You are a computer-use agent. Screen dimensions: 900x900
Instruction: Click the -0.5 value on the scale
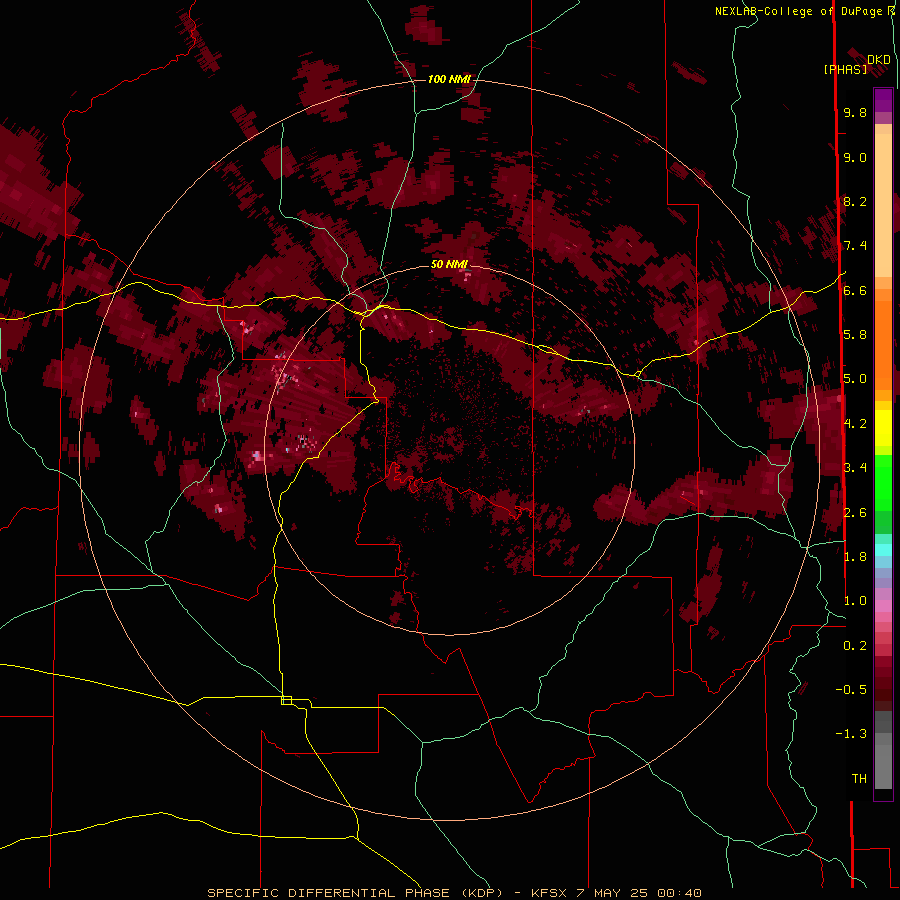click(x=851, y=690)
